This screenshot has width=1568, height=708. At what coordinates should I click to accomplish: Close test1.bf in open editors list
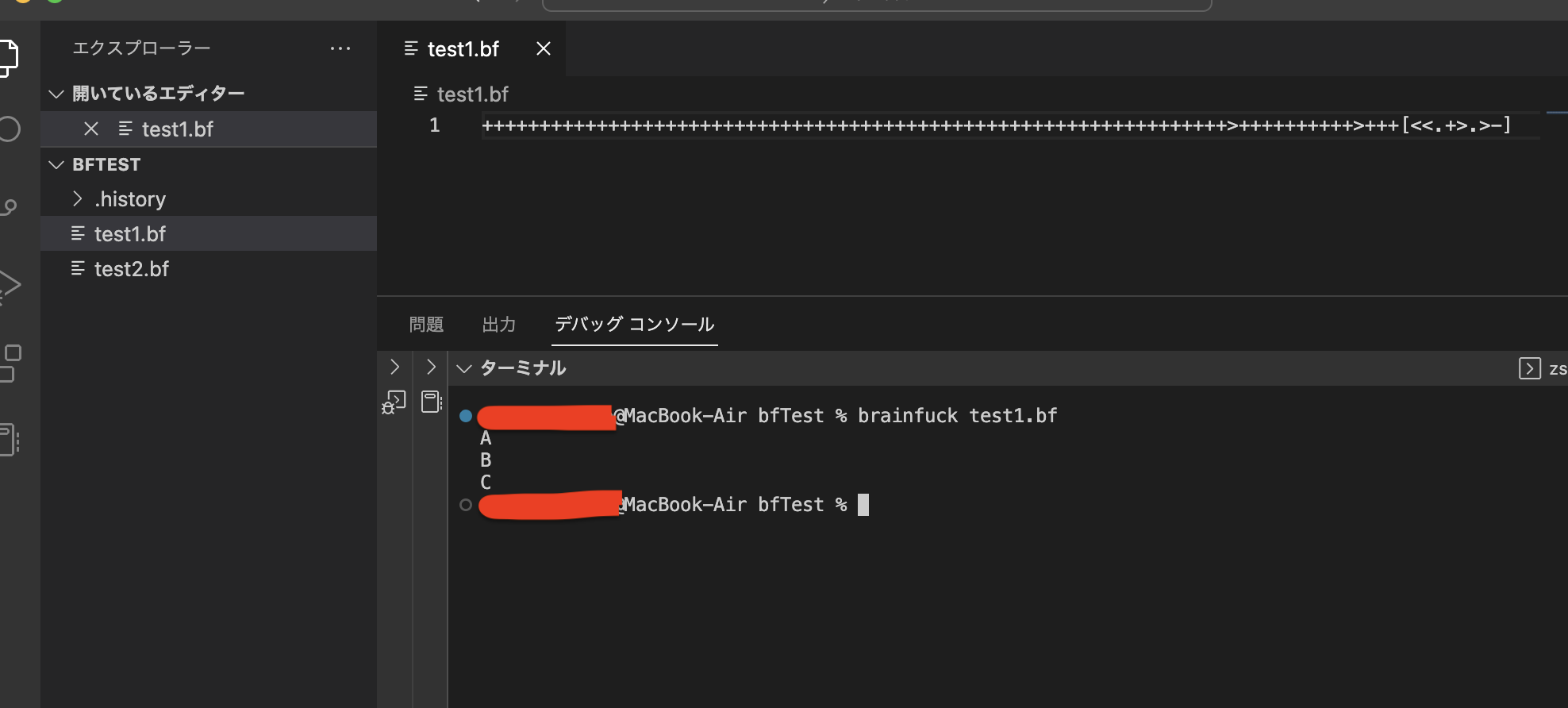(x=91, y=129)
